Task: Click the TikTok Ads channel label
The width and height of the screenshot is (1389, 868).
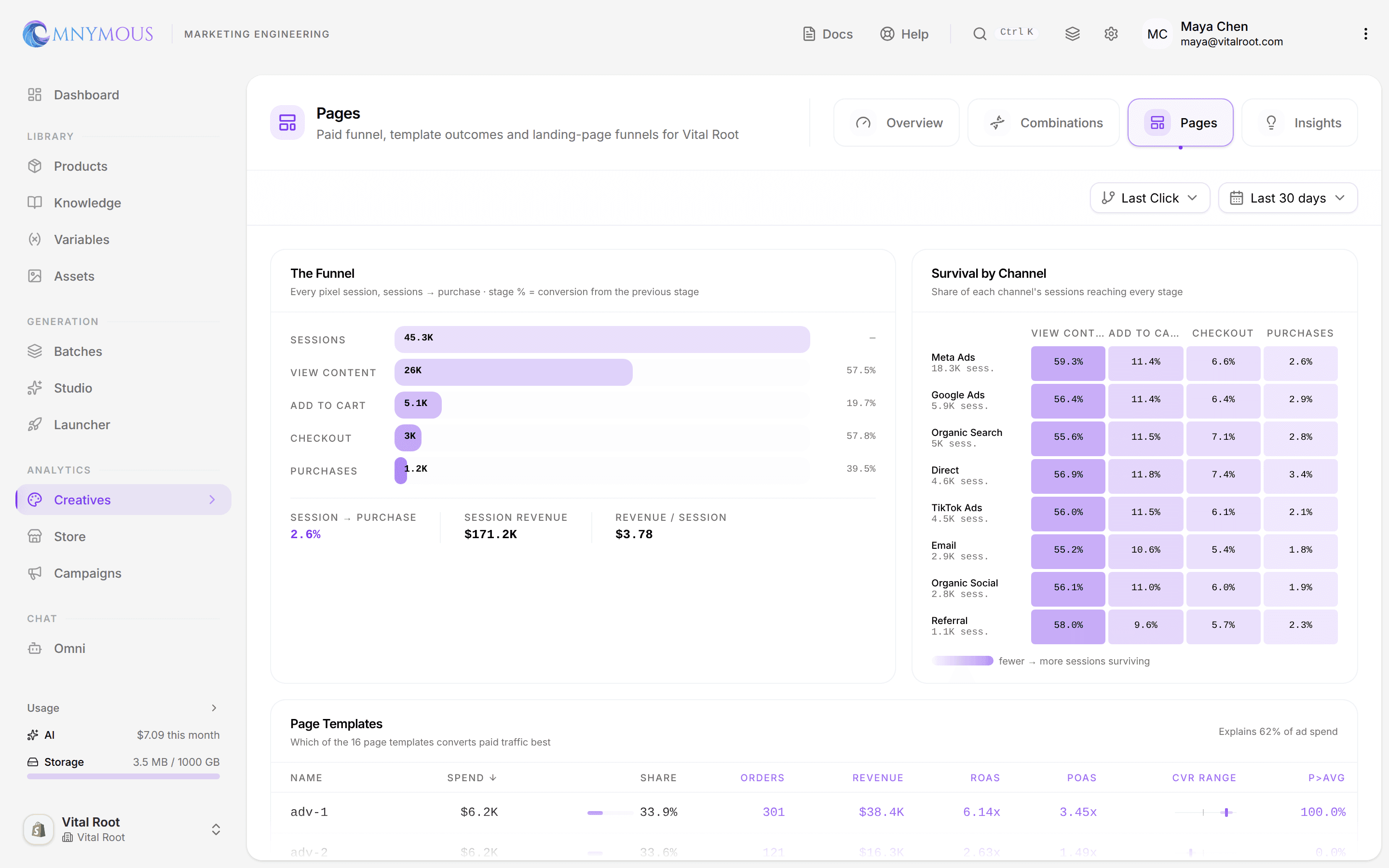Action: [x=956, y=507]
